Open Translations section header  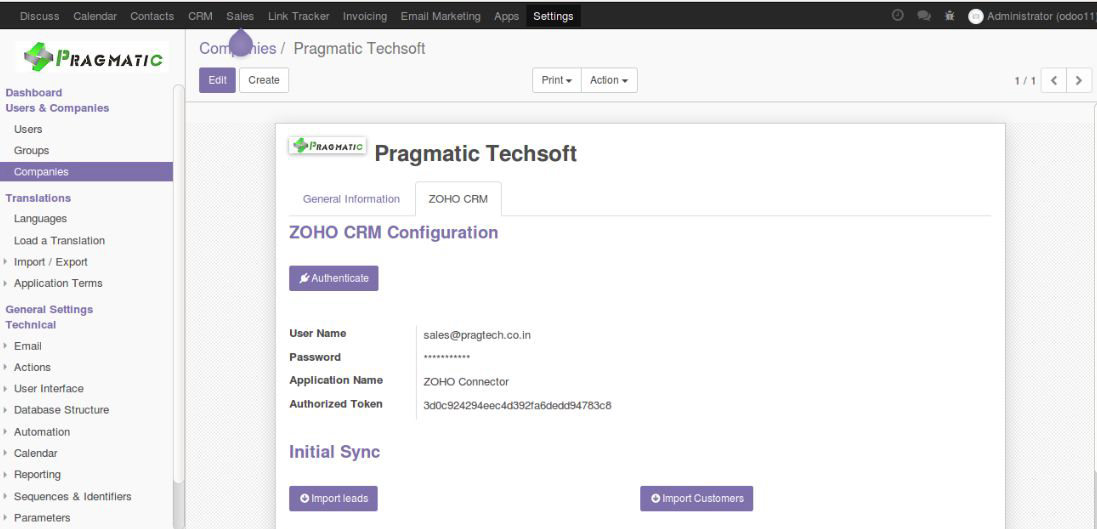point(38,198)
